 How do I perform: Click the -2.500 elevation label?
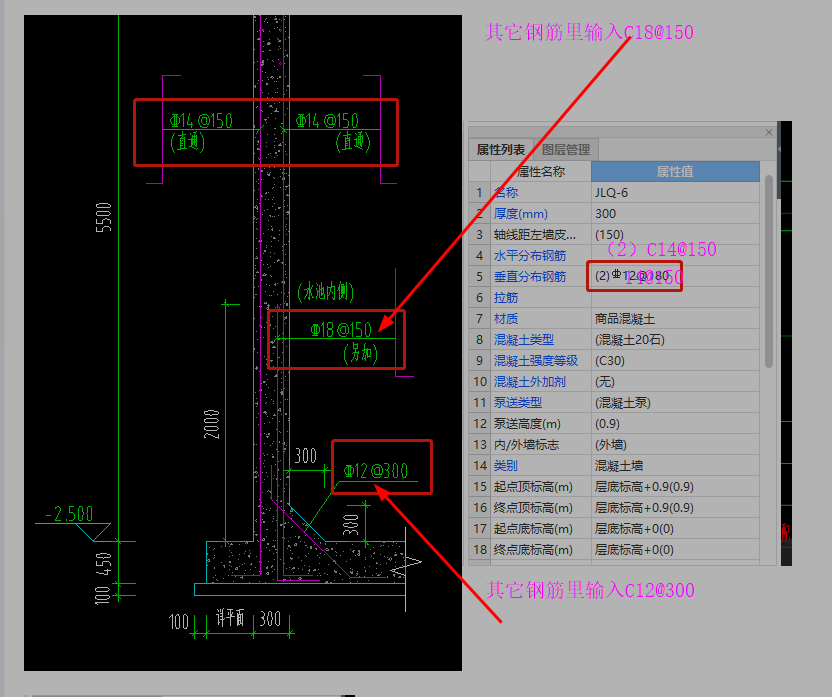70,514
